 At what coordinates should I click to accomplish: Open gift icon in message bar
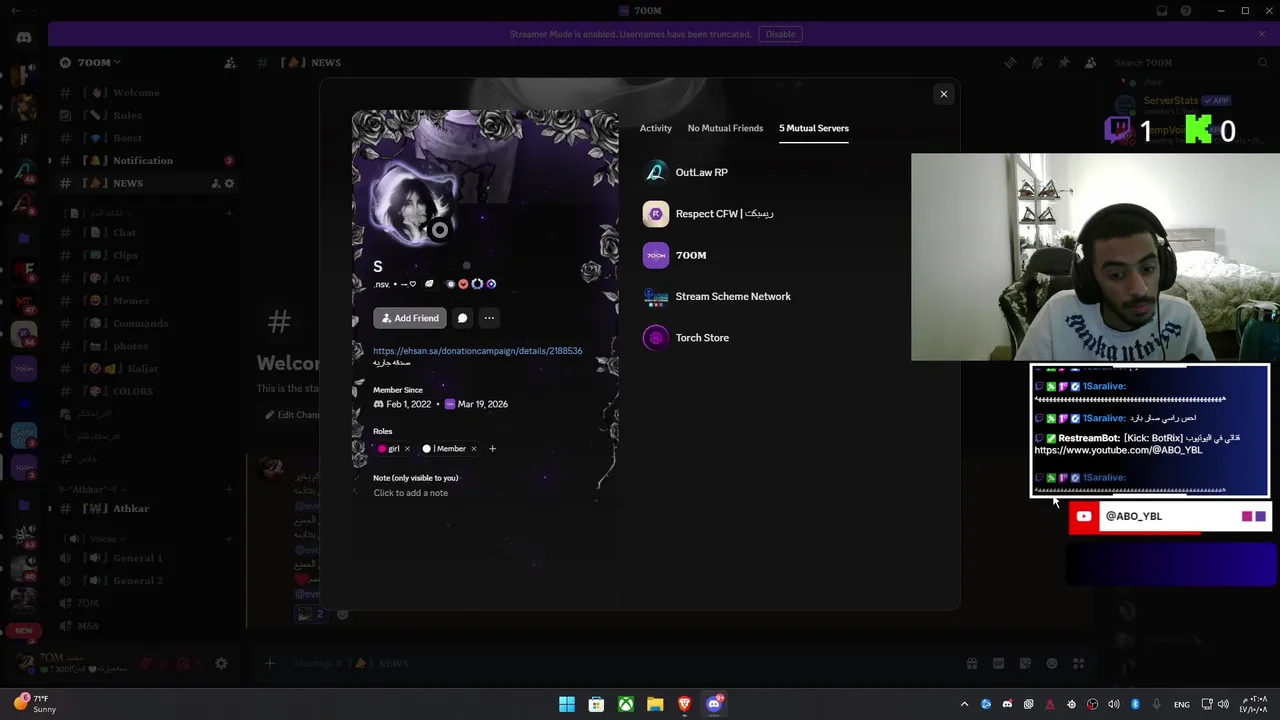pyautogui.click(x=971, y=663)
